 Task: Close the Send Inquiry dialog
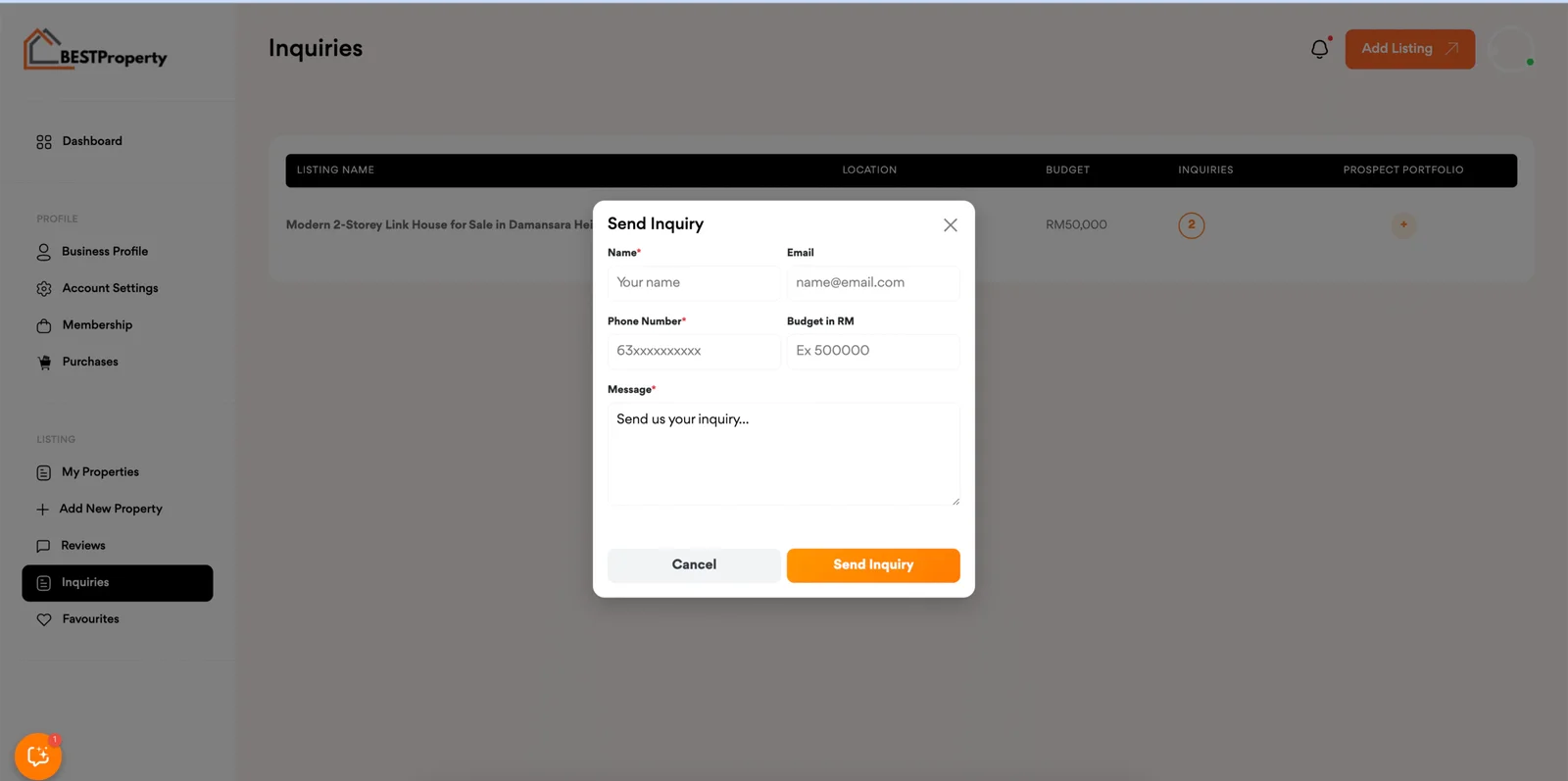pyautogui.click(x=950, y=225)
